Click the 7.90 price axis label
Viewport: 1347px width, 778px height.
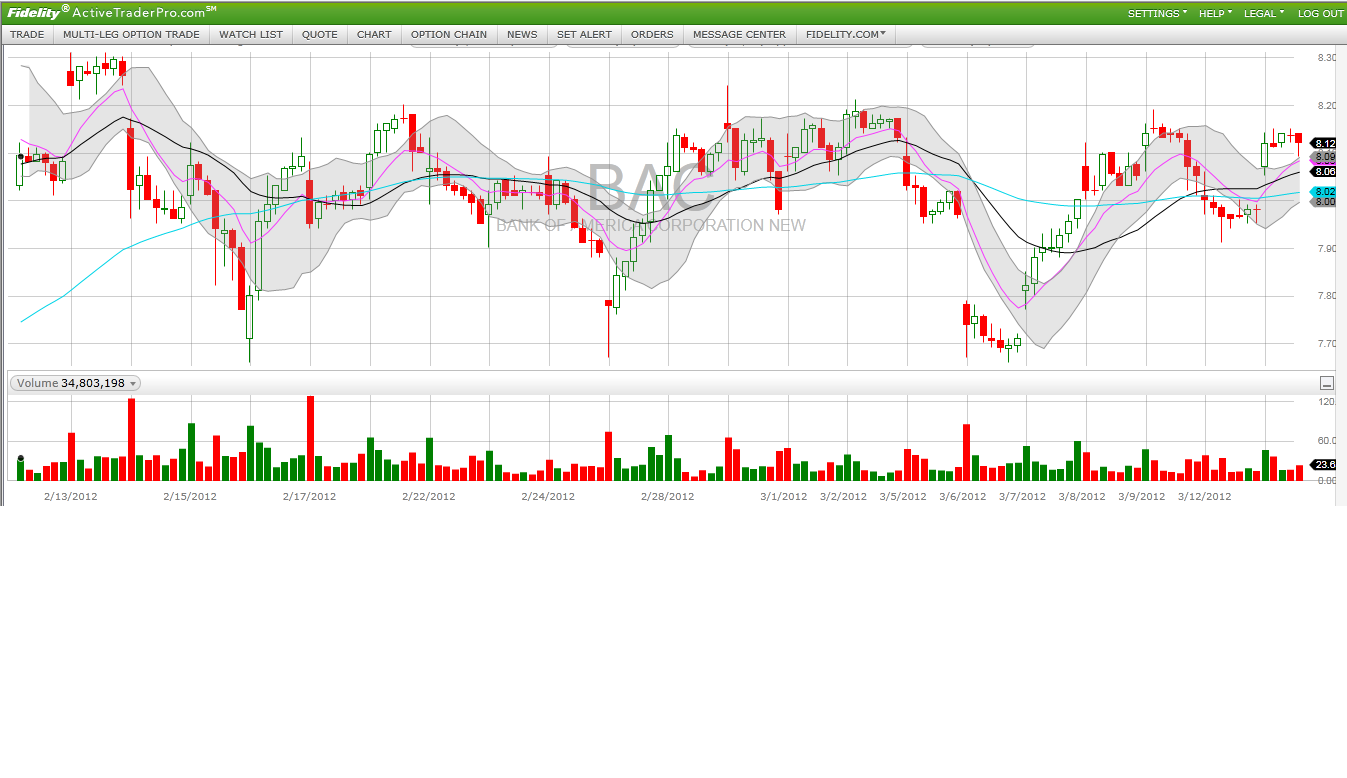pos(1327,248)
